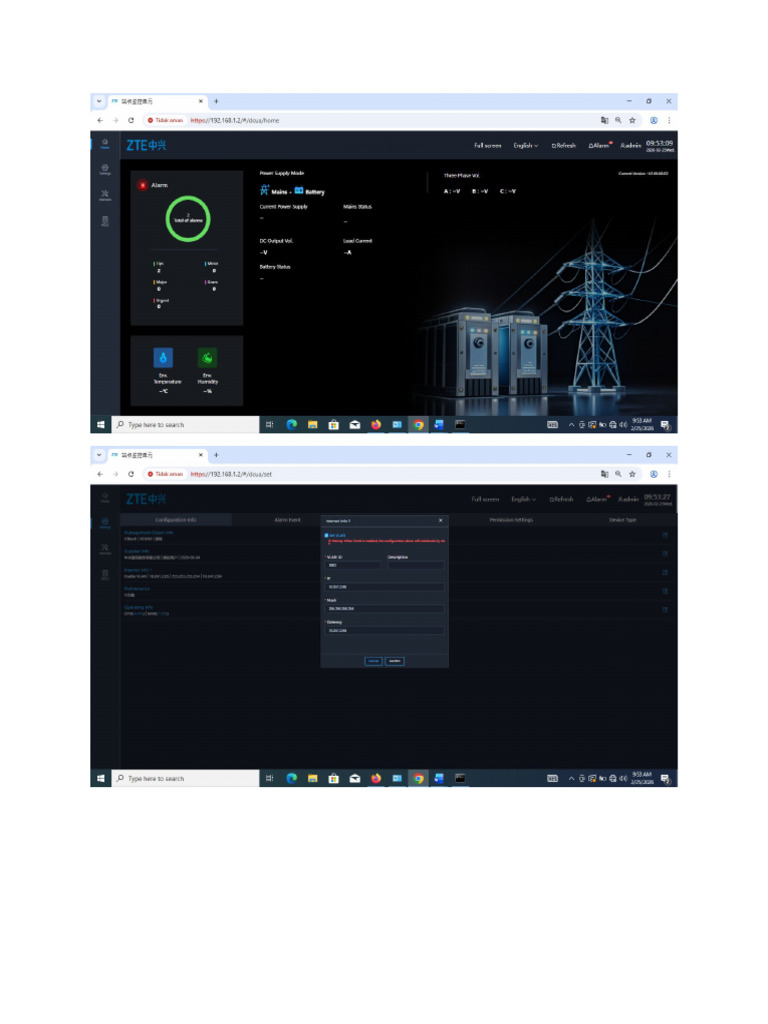Click edit icon on Operating Info row
The height and width of the screenshot is (1024, 768).
click(665, 610)
